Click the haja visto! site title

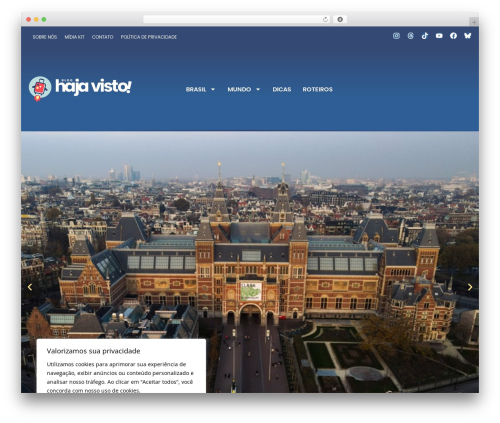tap(93, 86)
